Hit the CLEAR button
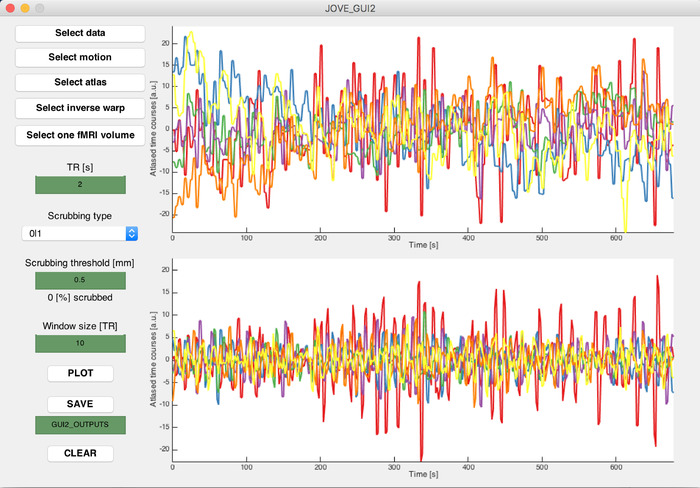 [x=80, y=453]
